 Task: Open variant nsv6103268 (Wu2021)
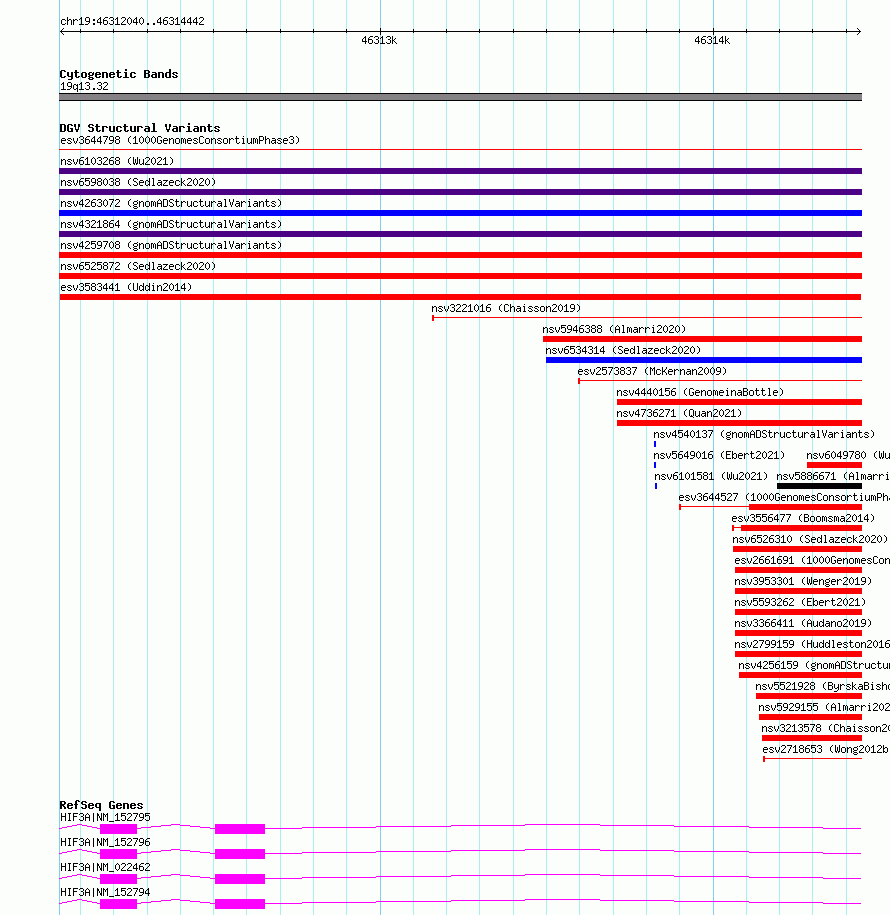coord(117,161)
